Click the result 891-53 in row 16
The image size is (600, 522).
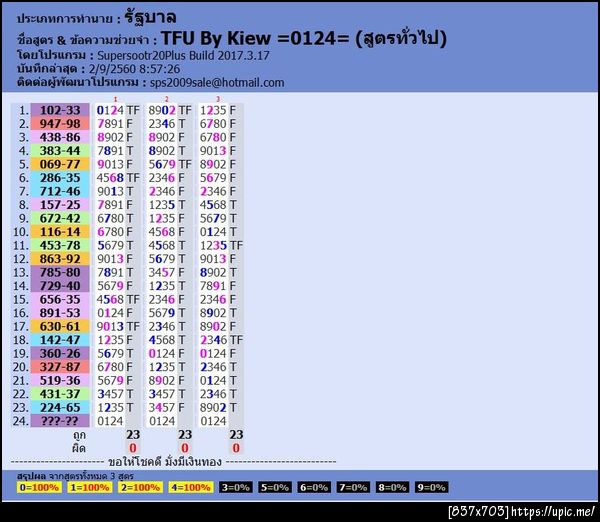coord(60,313)
